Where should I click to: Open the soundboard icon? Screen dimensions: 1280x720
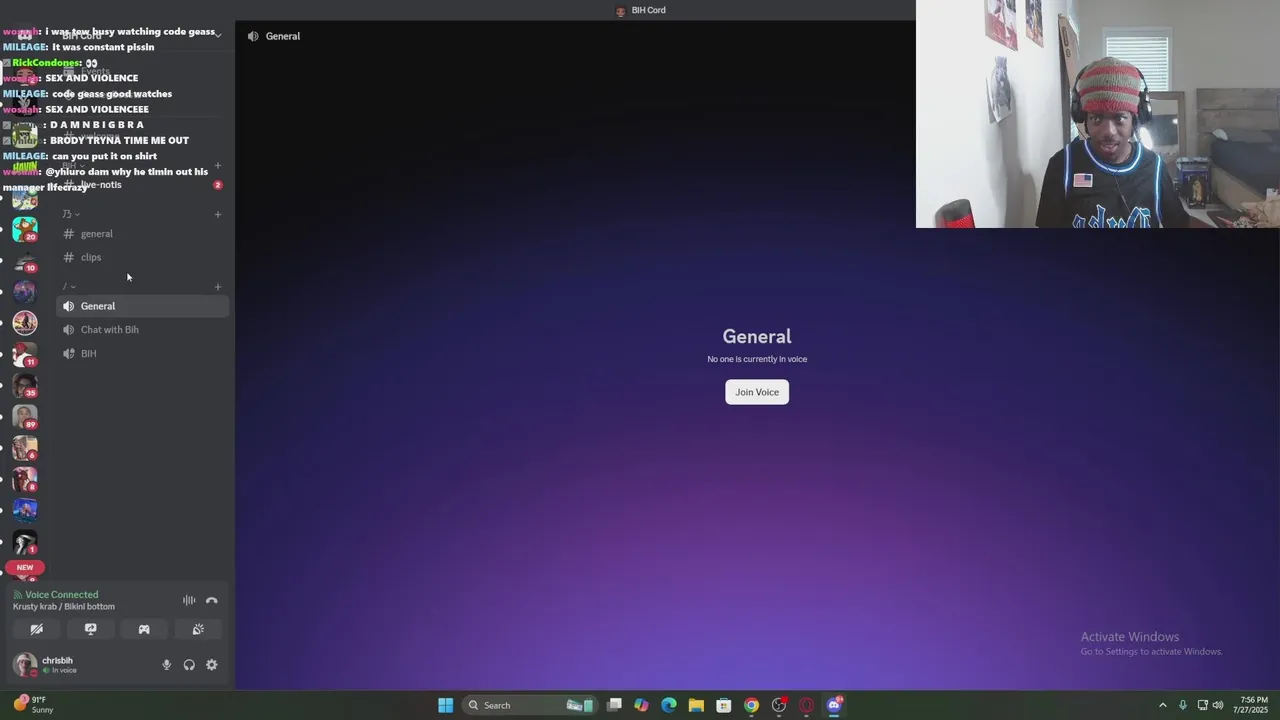198,629
